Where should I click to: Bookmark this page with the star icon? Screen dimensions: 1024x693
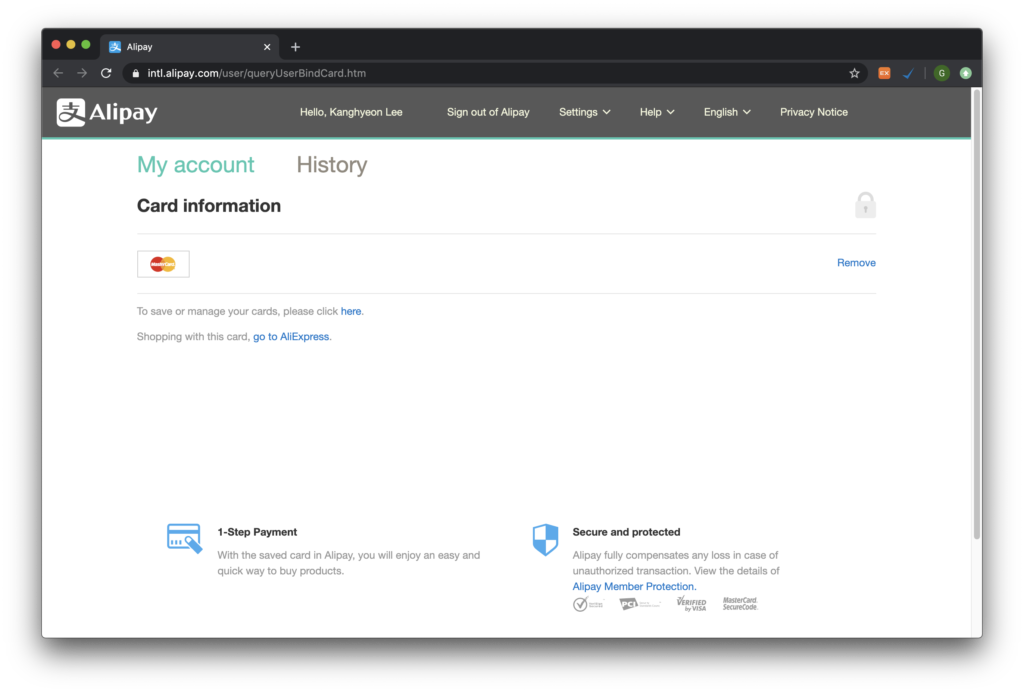click(854, 73)
